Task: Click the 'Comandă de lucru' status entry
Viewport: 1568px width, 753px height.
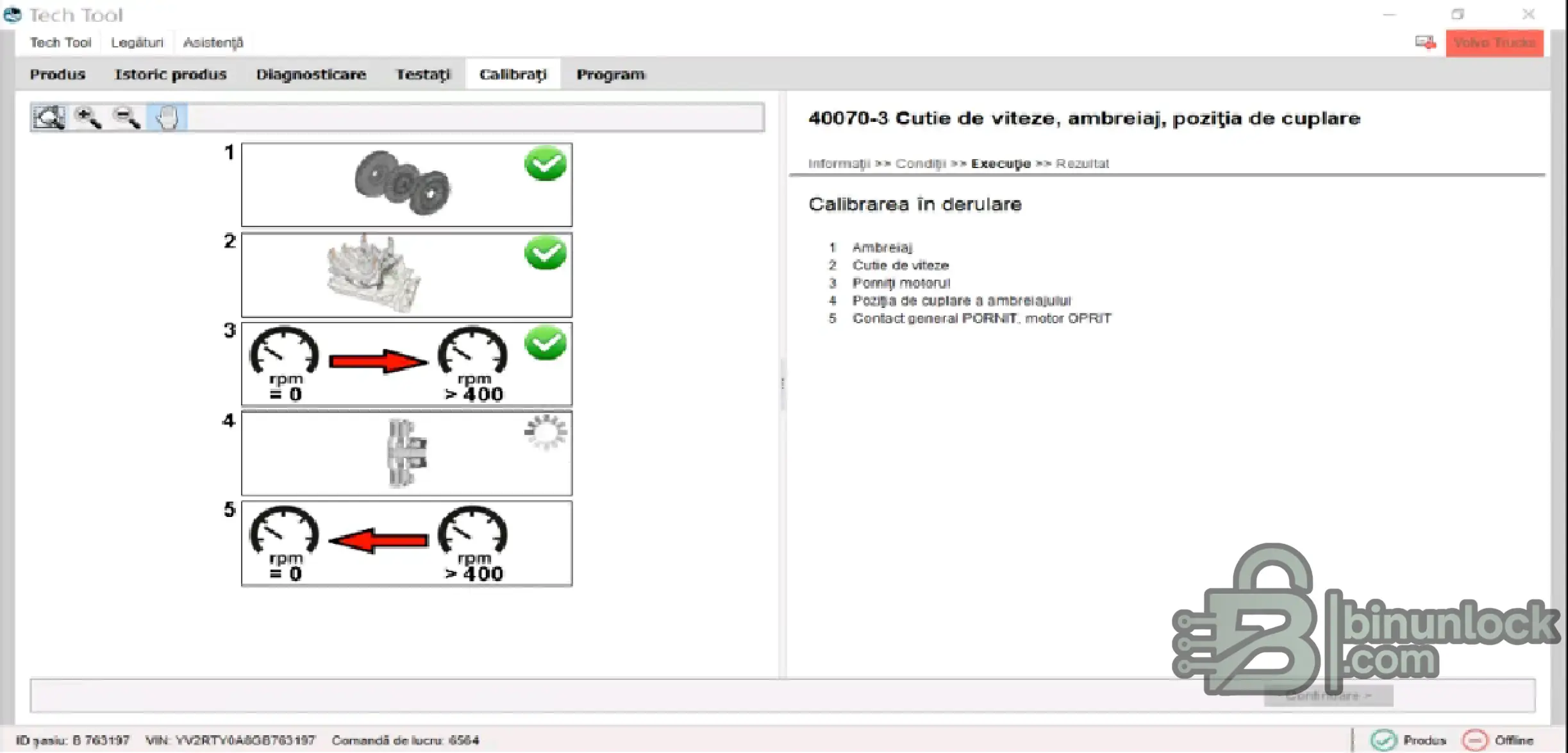Action: (x=405, y=740)
